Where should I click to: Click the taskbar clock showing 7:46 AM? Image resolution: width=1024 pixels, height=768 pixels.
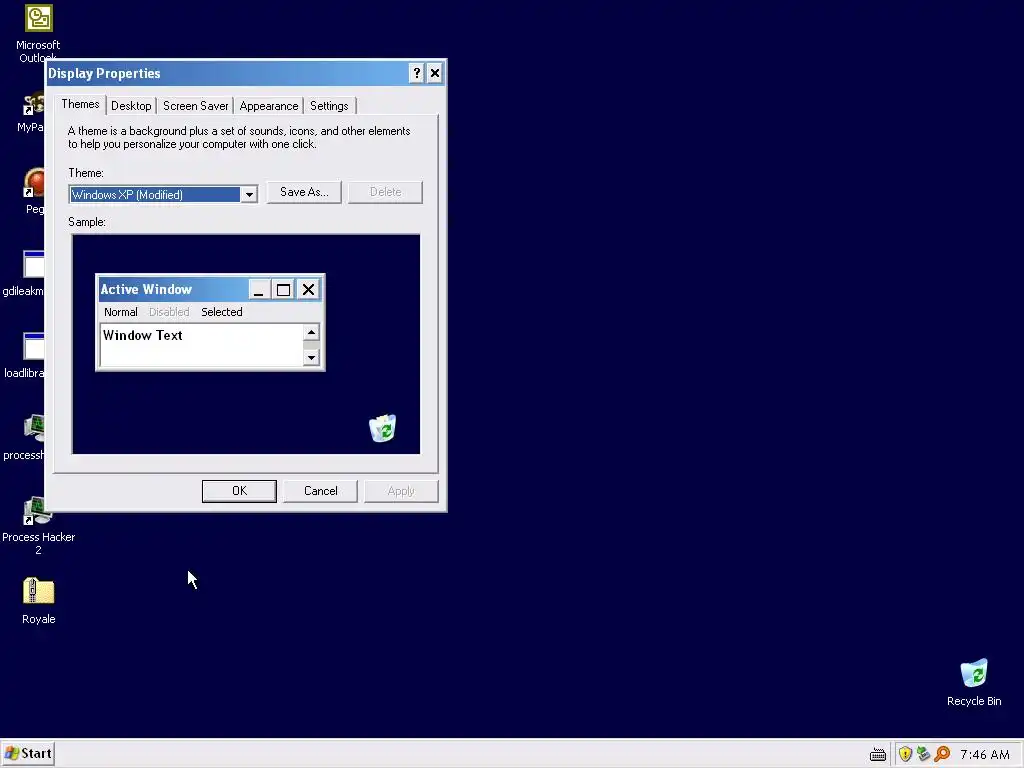pyautogui.click(x=985, y=754)
